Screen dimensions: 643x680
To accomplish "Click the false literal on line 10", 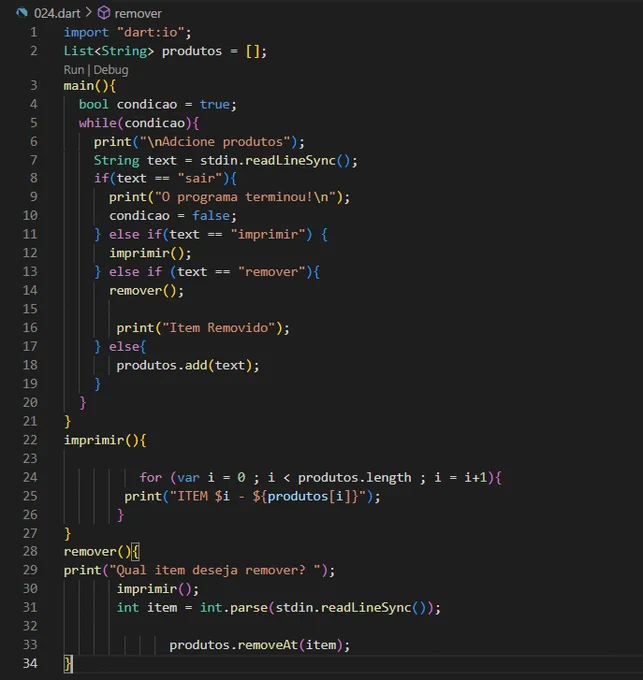I will 211,216.
